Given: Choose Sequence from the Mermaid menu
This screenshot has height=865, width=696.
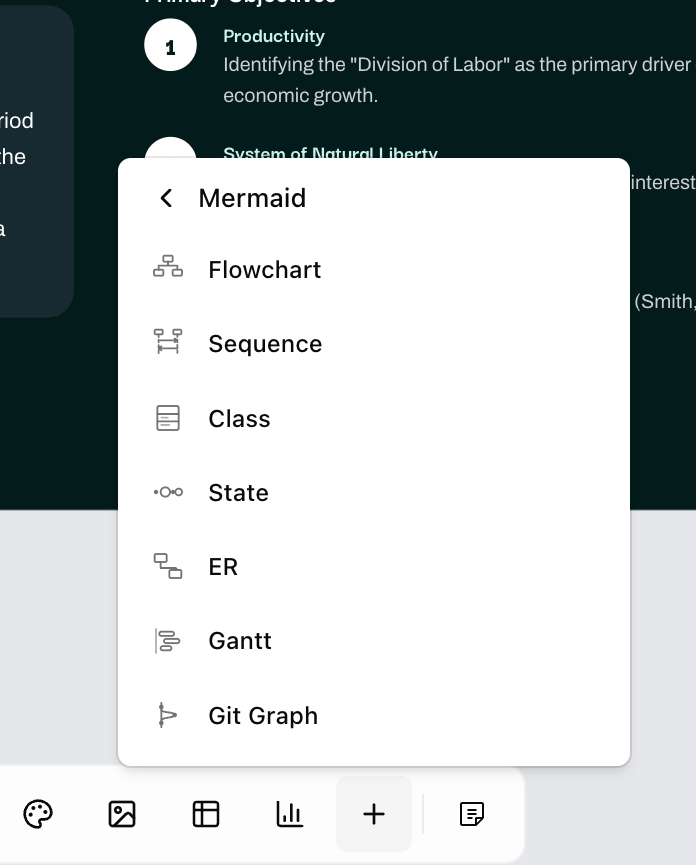Looking at the screenshot, I should tap(374, 344).
